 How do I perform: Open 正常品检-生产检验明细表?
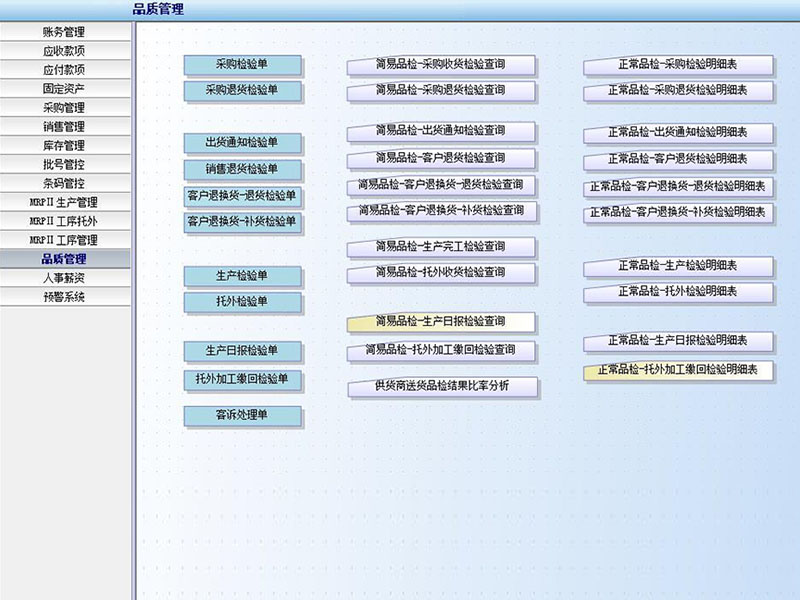[678, 266]
